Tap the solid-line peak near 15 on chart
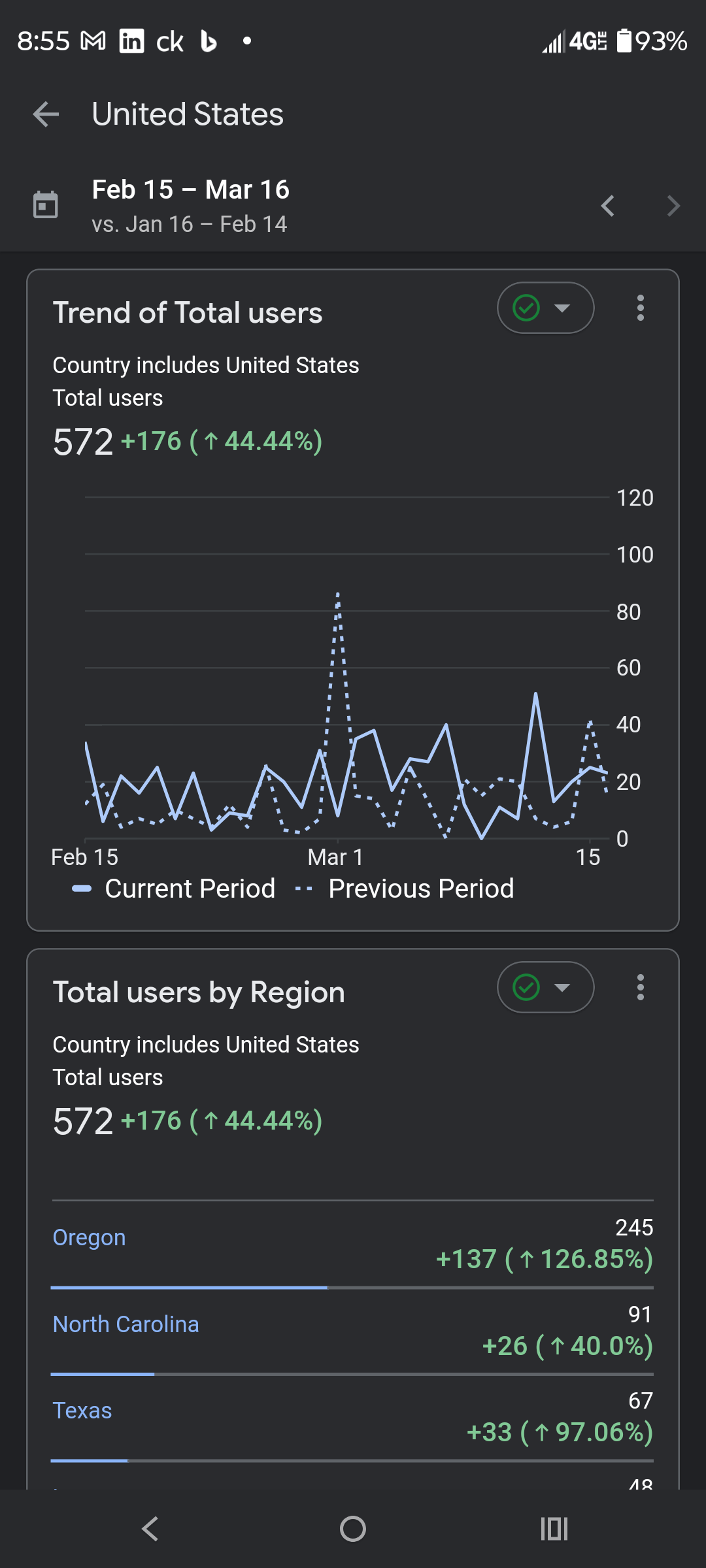This screenshot has width=706, height=1568. (x=535, y=694)
